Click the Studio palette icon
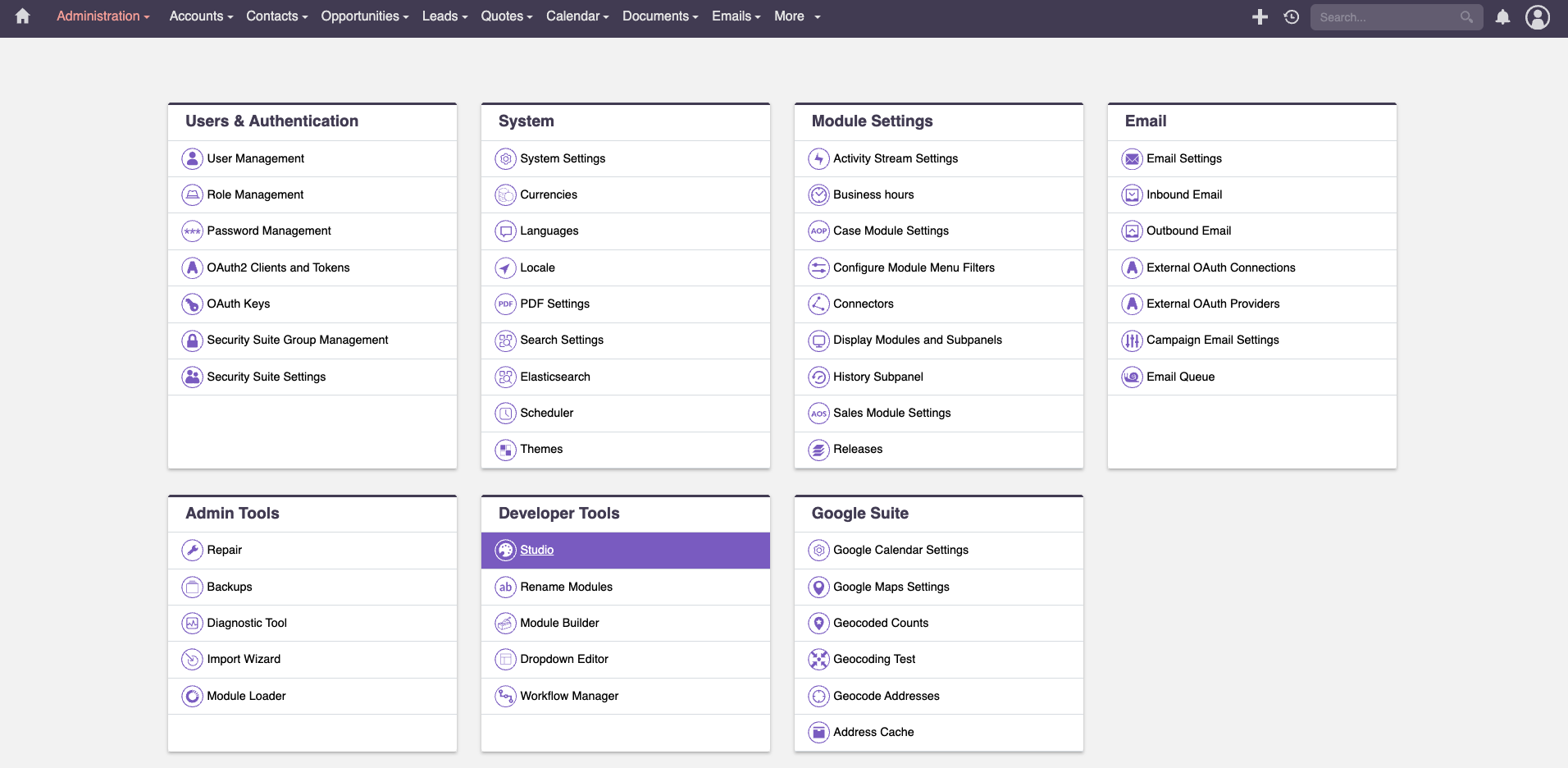The height and width of the screenshot is (768, 1568). pos(506,551)
